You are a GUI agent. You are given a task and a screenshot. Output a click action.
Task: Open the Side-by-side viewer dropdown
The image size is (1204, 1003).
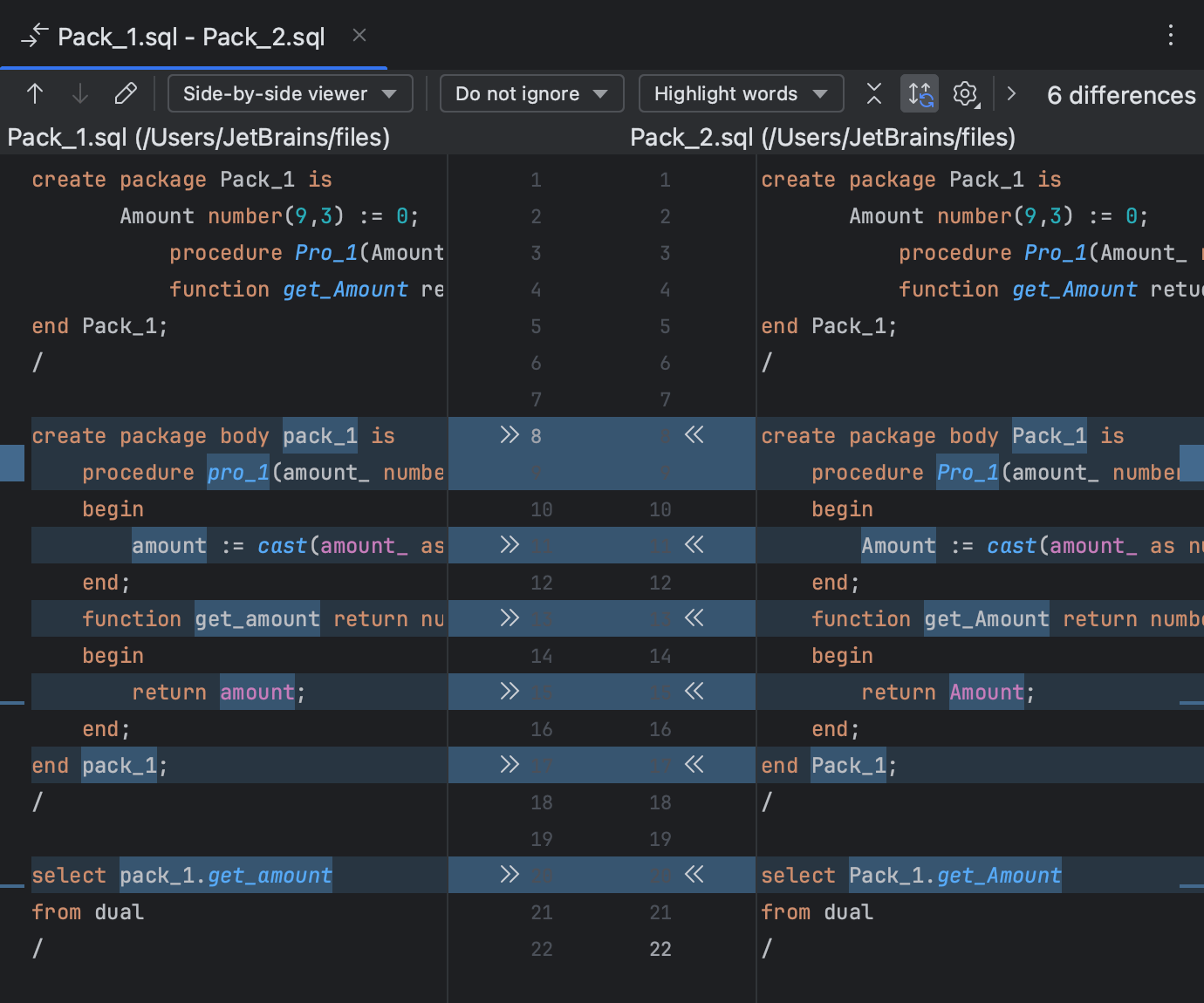tap(290, 93)
